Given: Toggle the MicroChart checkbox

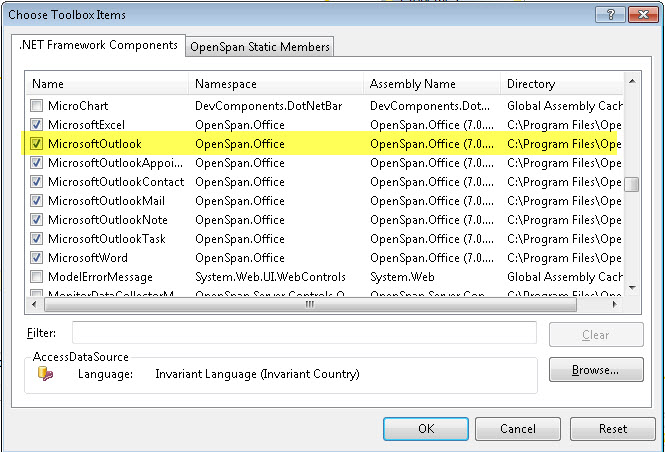Looking at the screenshot, I should click(x=37, y=106).
